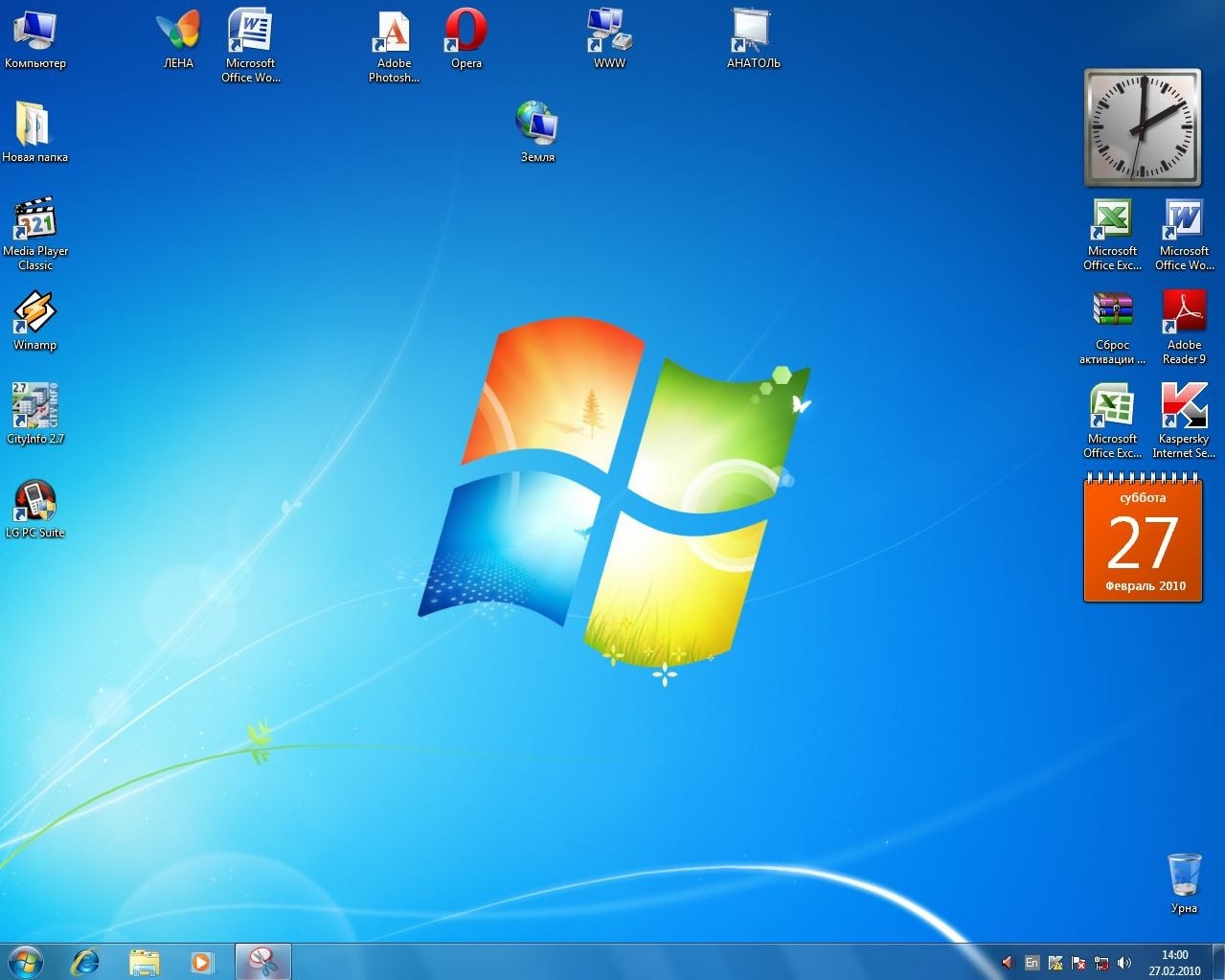The width and height of the screenshot is (1225, 980).
Task: Select the Урна recycle bin
Action: tap(1184, 883)
